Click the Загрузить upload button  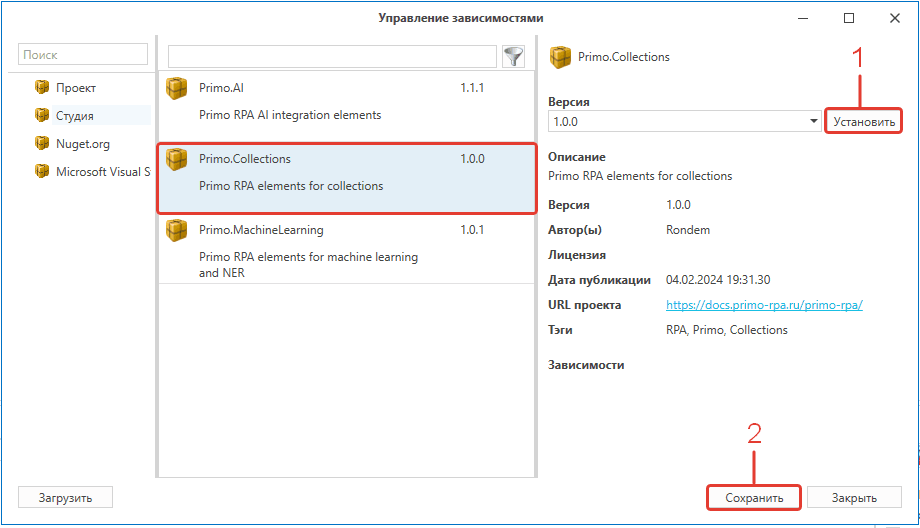coord(65,497)
